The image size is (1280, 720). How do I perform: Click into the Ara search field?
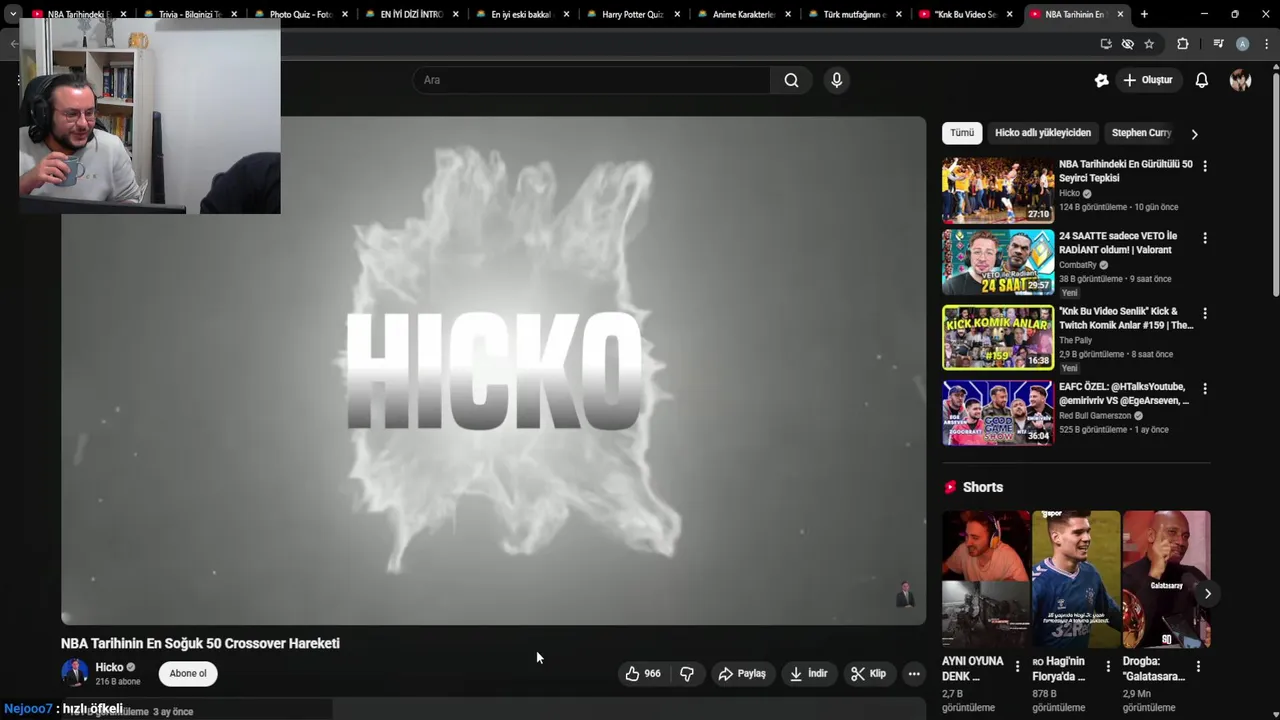pyautogui.click(x=592, y=80)
